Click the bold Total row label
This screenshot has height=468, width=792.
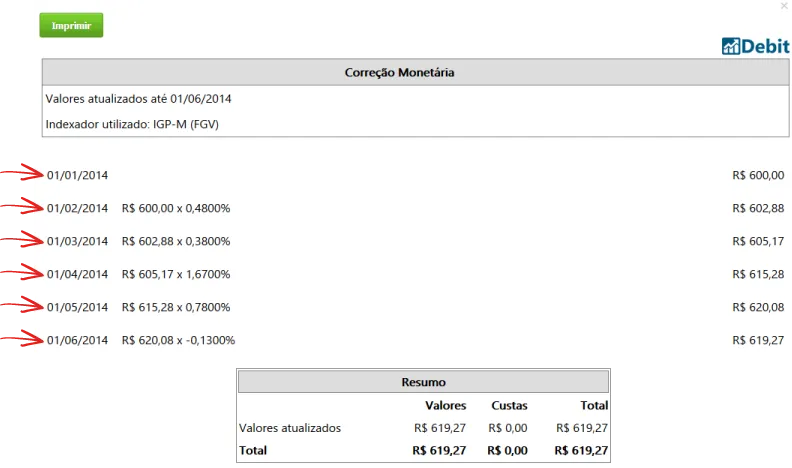pos(254,451)
